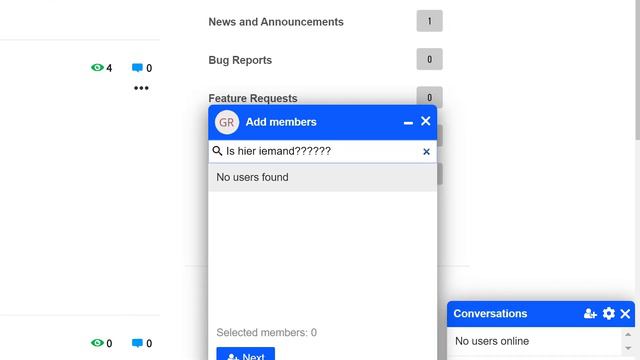The image size is (640, 360).
Task: Open the News and Announcements category
Action: pos(276,22)
